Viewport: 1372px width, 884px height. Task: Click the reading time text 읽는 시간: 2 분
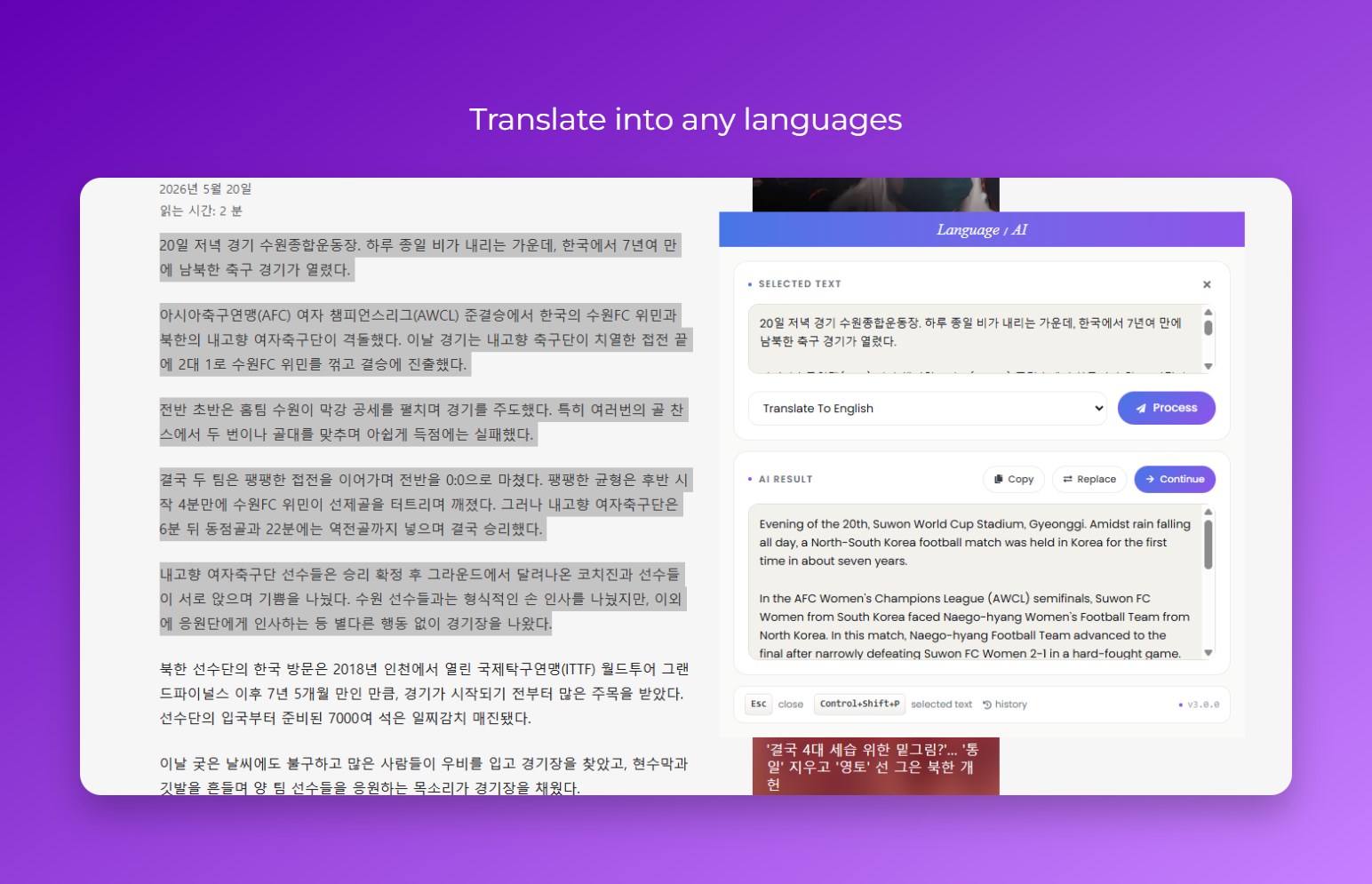[201, 211]
